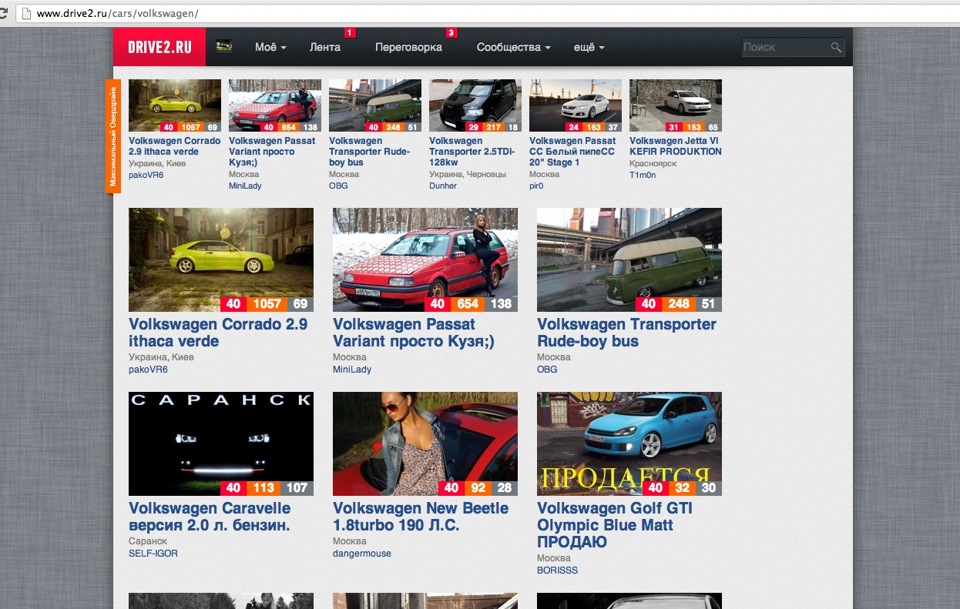Click the gray 107 counter on Caravelle

297,488
